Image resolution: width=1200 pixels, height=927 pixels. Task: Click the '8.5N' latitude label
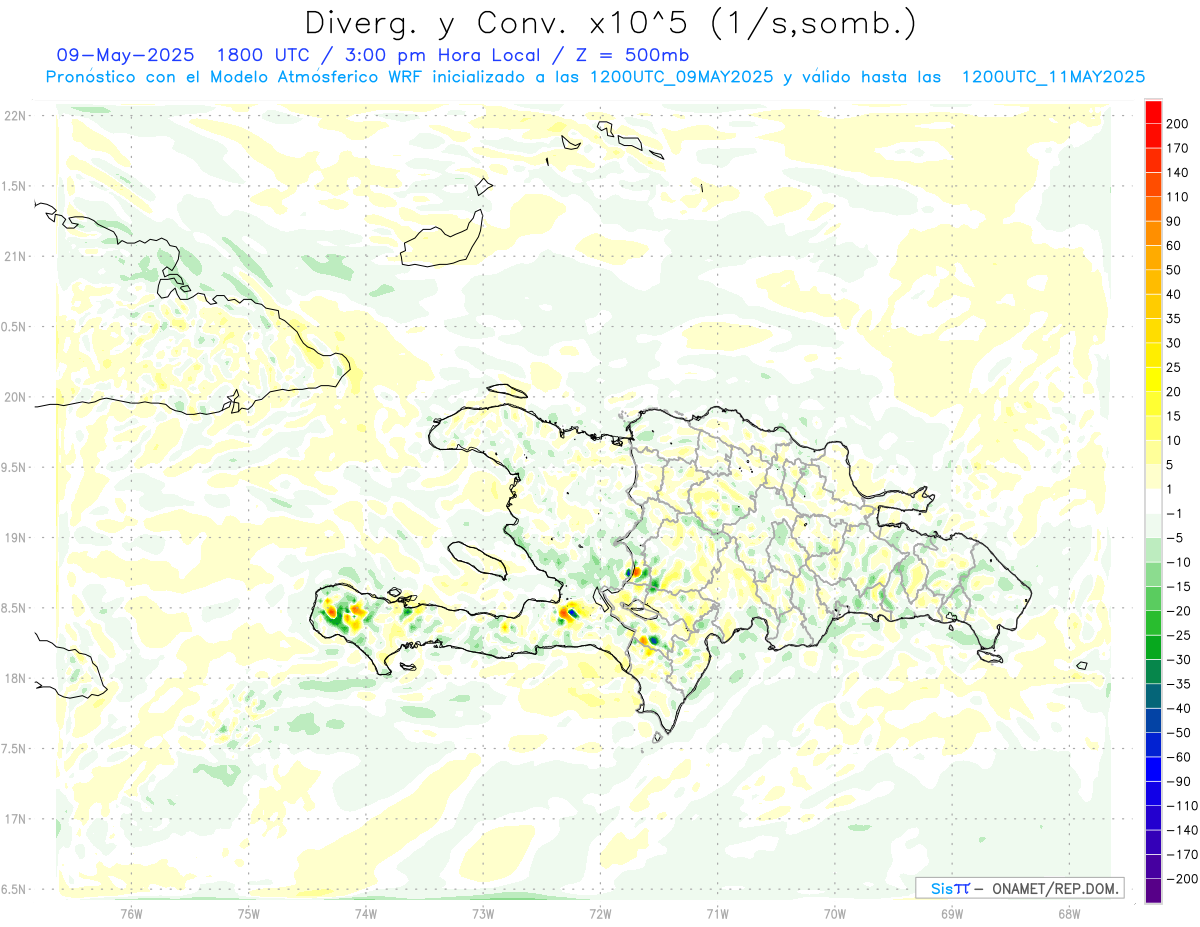point(14,608)
